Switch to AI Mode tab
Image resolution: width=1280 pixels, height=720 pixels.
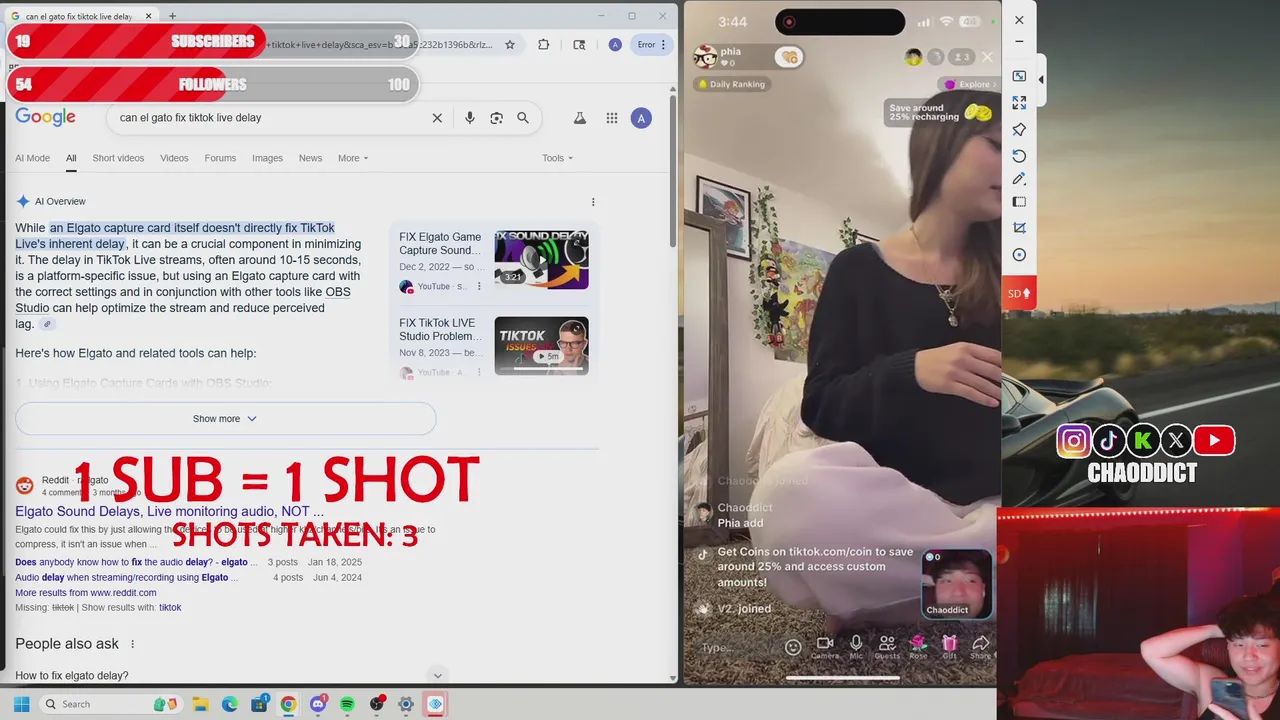32,158
